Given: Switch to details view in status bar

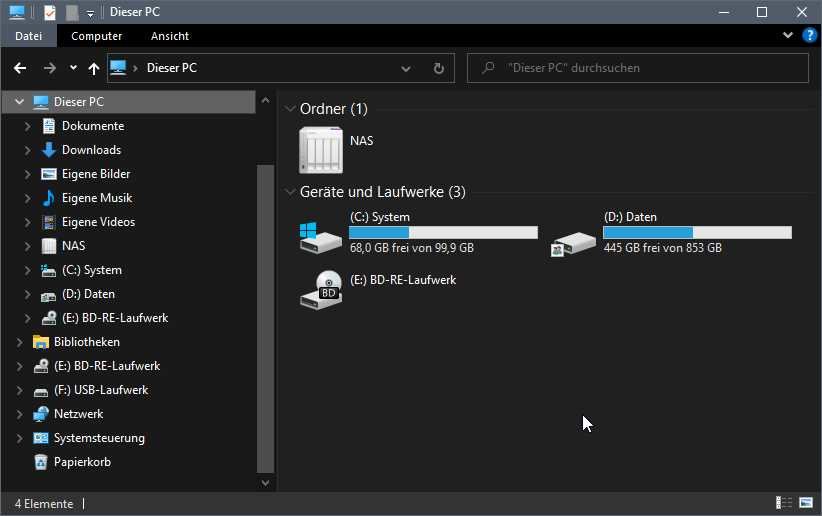Looking at the screenshot, I should click(x=784, y=503).
